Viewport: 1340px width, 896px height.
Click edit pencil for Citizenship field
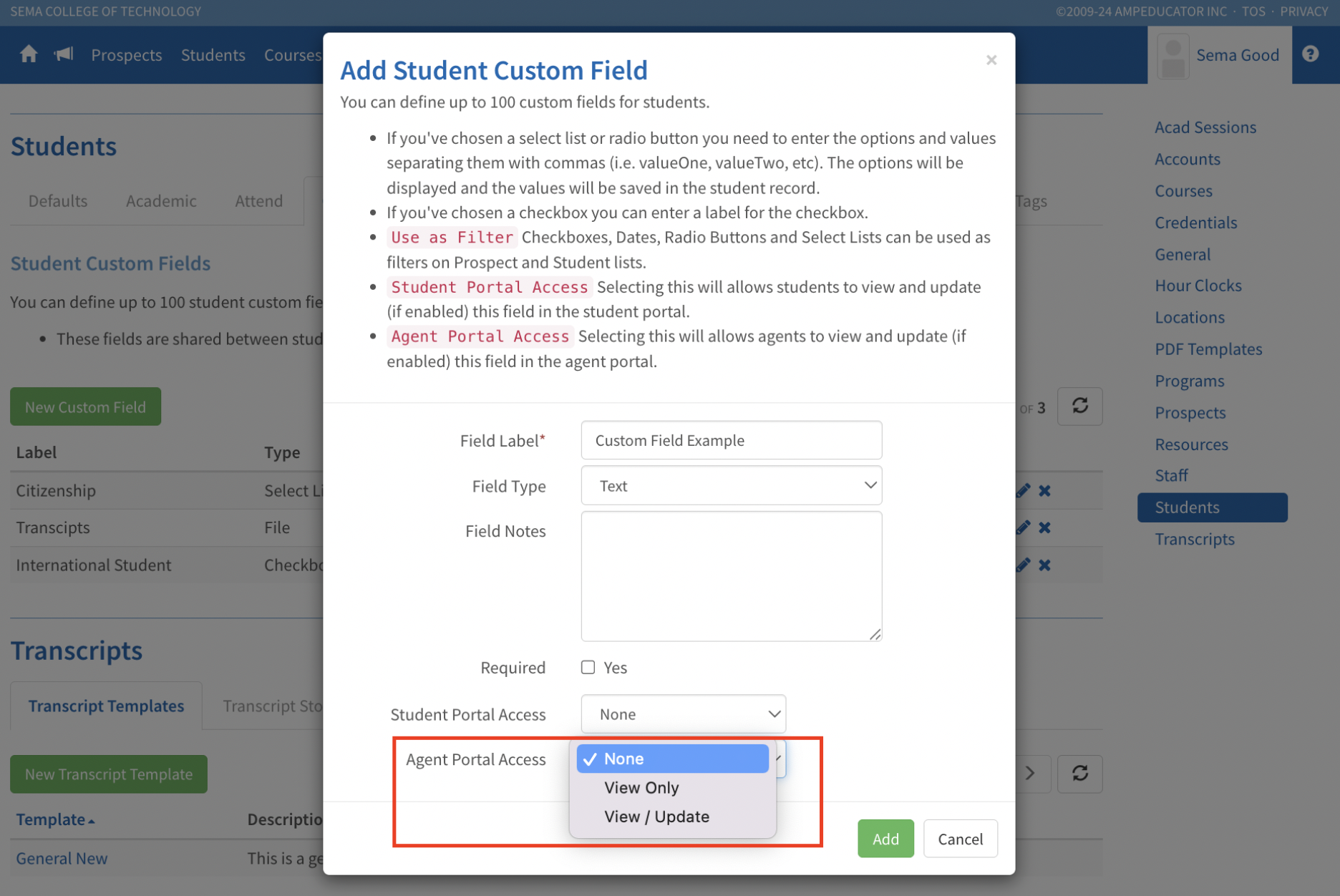(1023, 491)
